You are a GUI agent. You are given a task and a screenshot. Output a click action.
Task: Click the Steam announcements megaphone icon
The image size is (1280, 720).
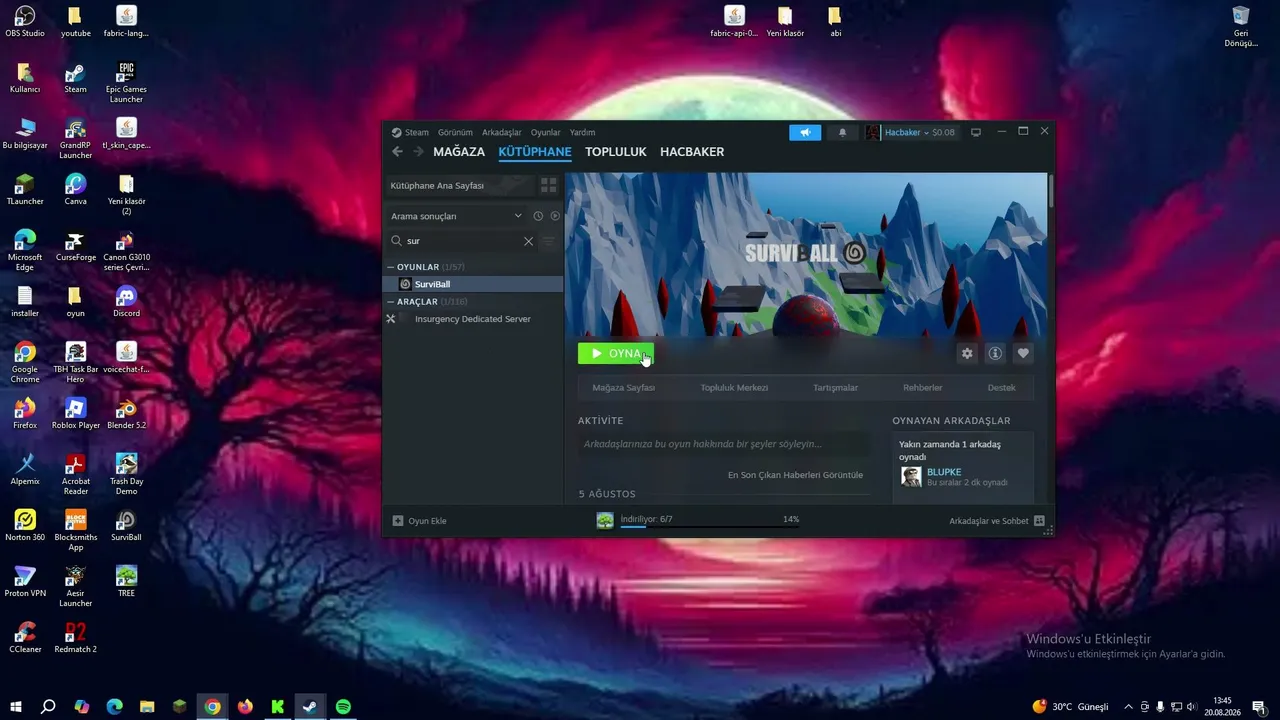click(805, 132)
